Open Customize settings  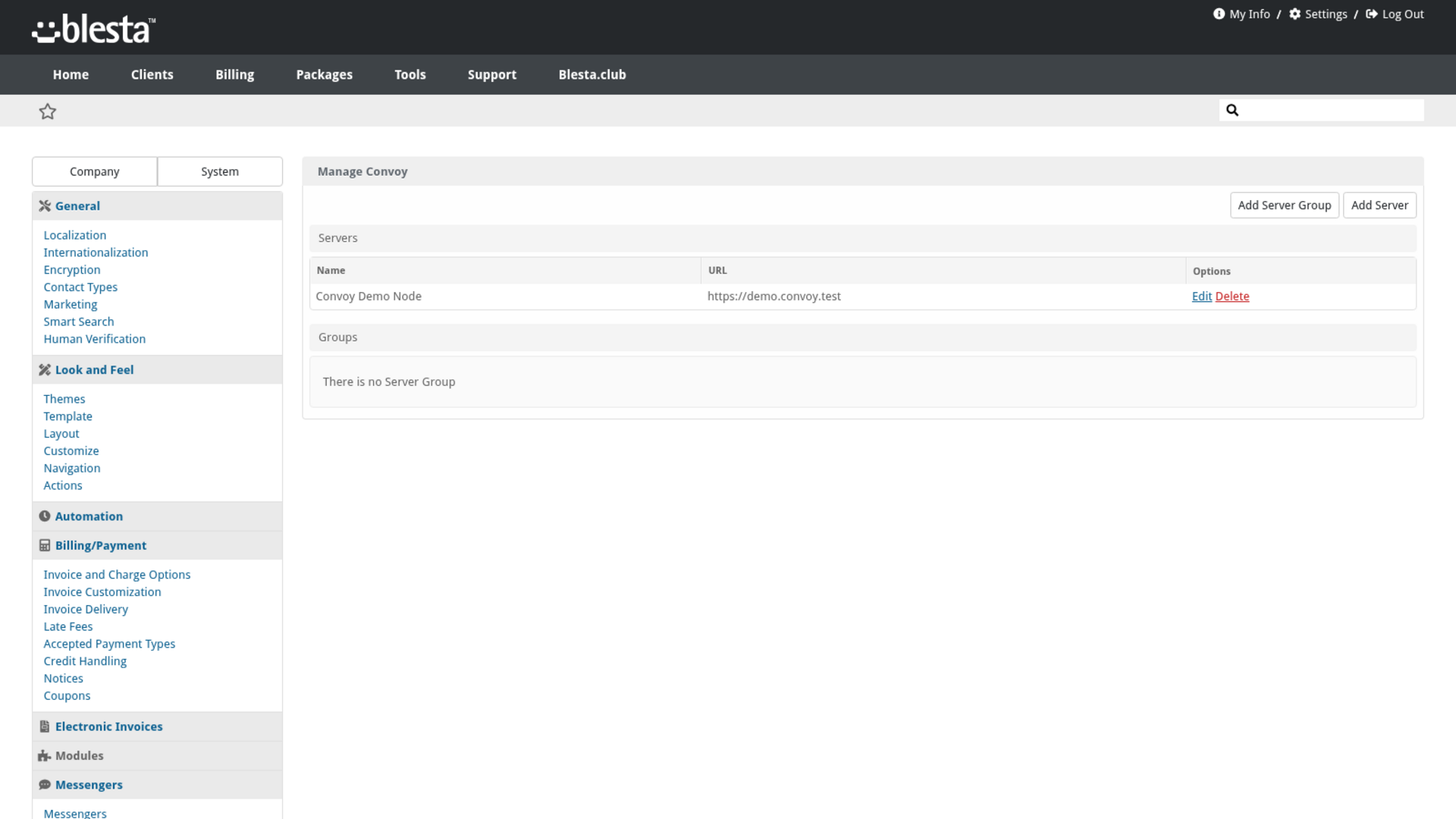click(x=71, y=451)
